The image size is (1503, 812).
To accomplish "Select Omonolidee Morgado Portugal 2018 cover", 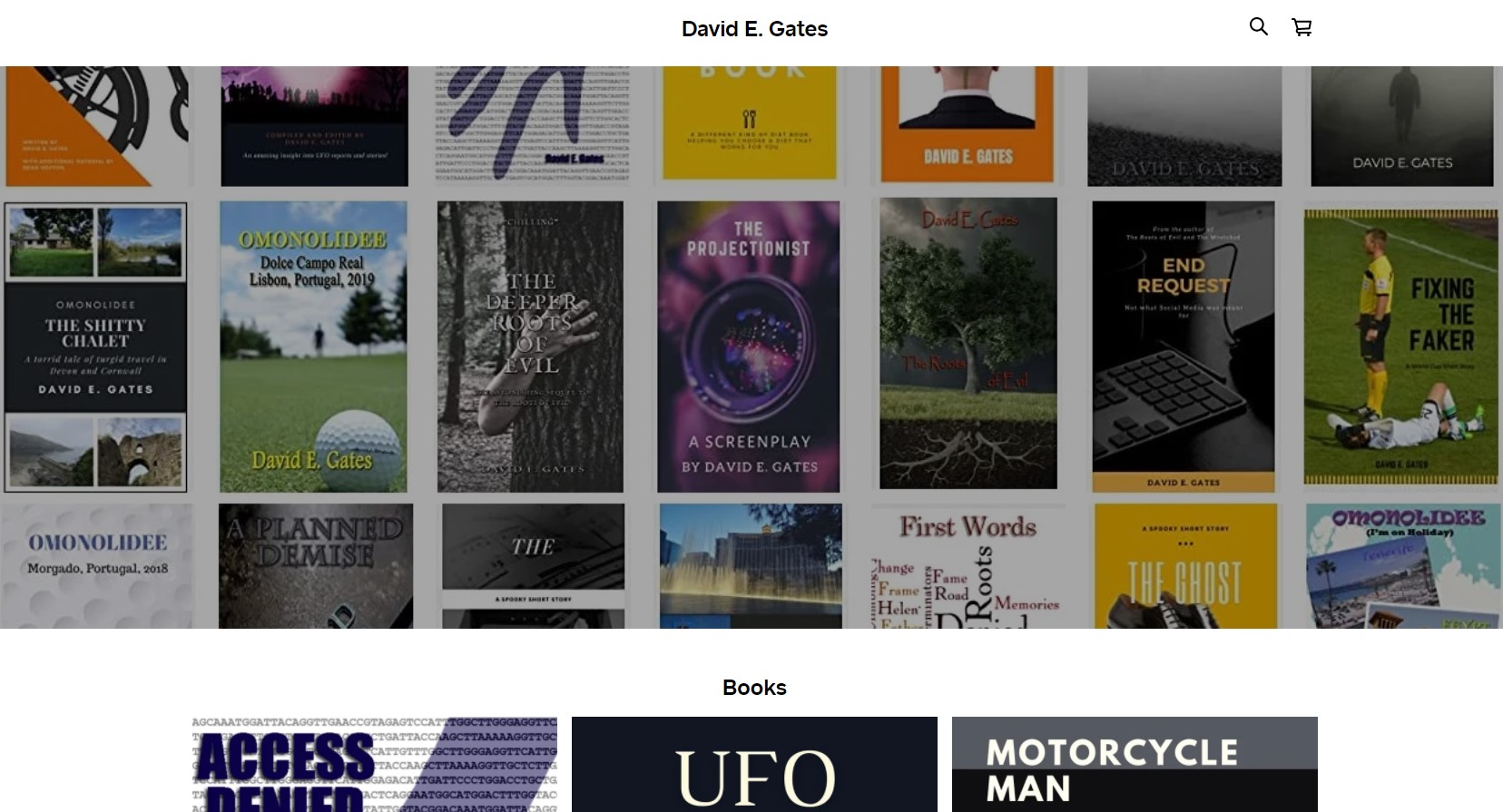I will [x=97, y=566].
